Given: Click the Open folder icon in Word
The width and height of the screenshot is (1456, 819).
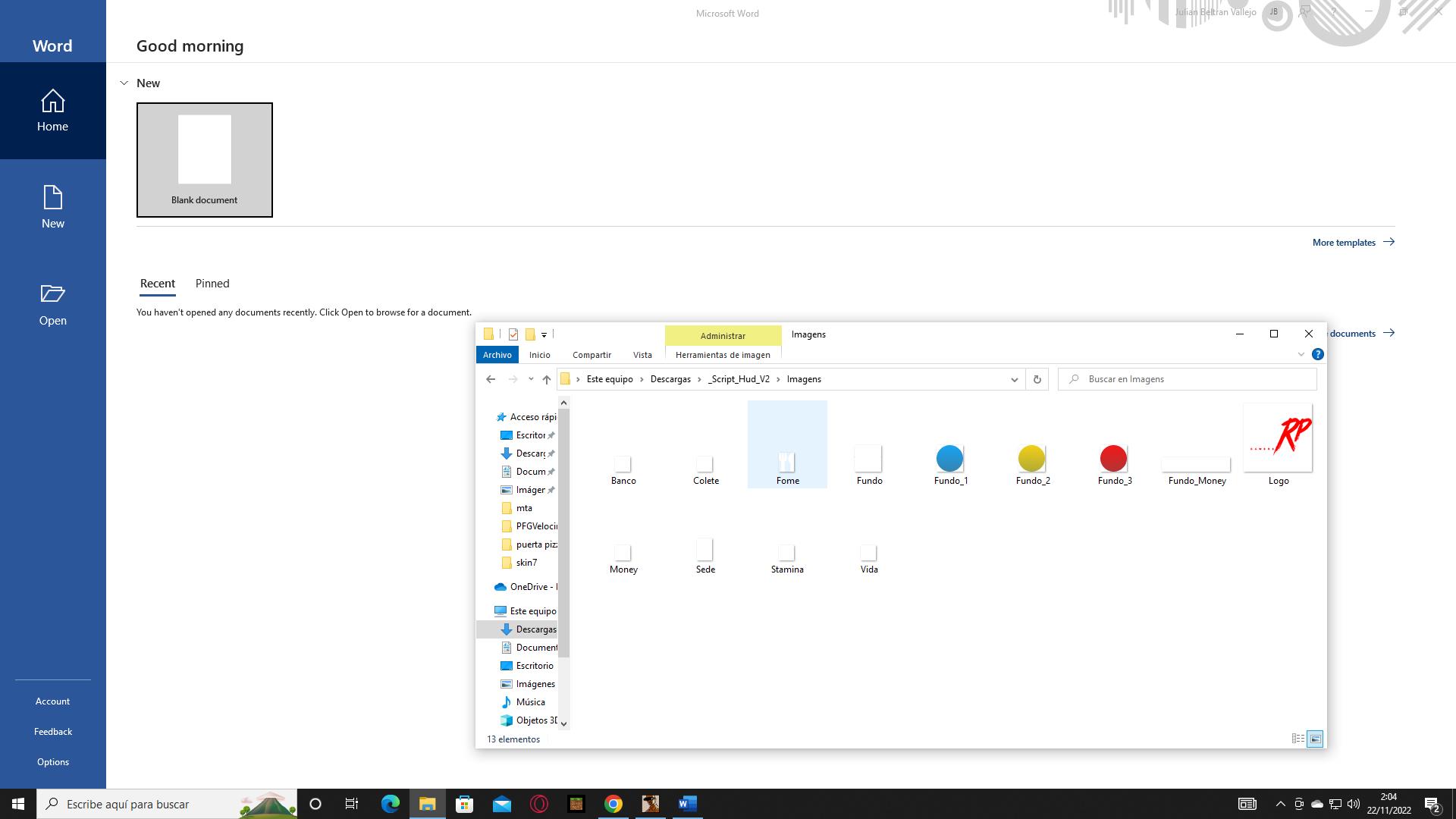Looking at the screenshot, I should click(x=52, y=294).
